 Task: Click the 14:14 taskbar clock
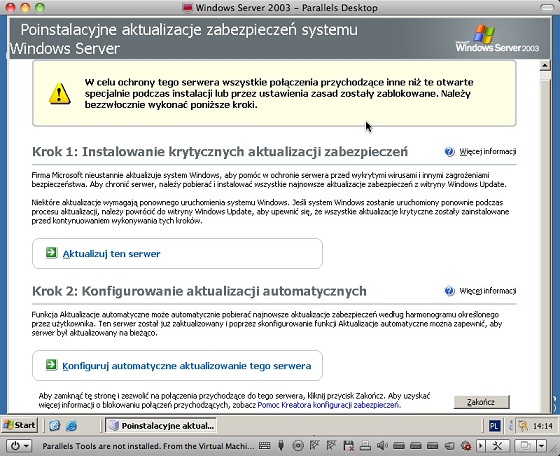542,426
